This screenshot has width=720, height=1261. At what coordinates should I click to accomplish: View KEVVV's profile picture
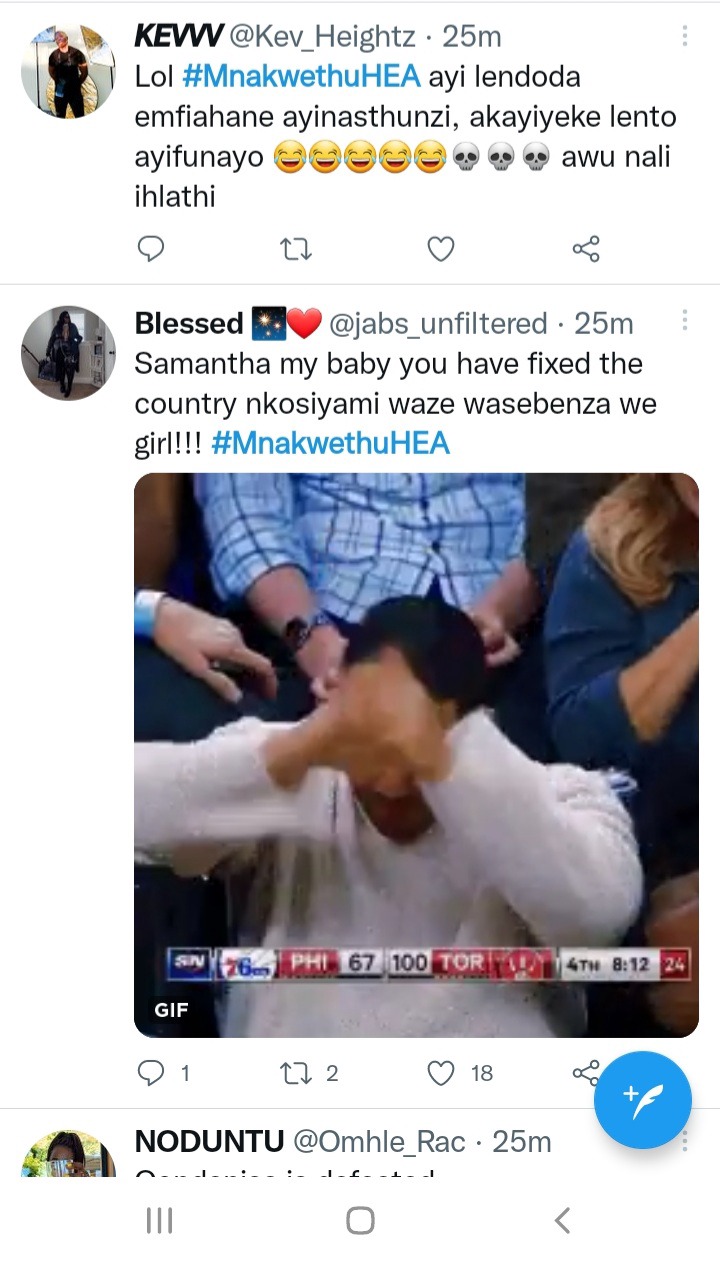[x=68, y=71]
